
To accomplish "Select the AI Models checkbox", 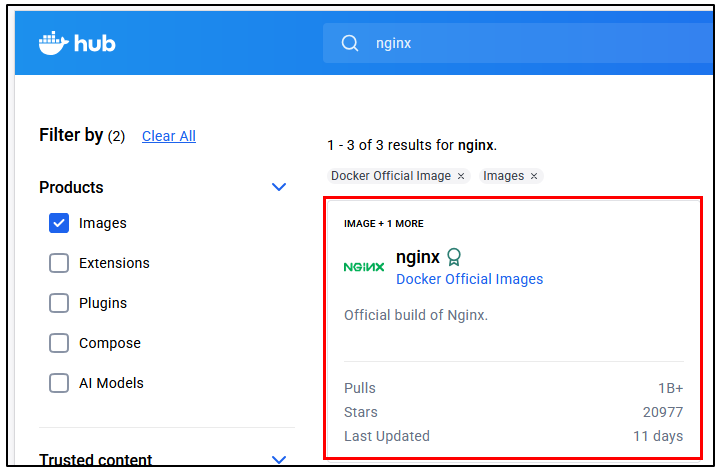I will tap(59, 383).
